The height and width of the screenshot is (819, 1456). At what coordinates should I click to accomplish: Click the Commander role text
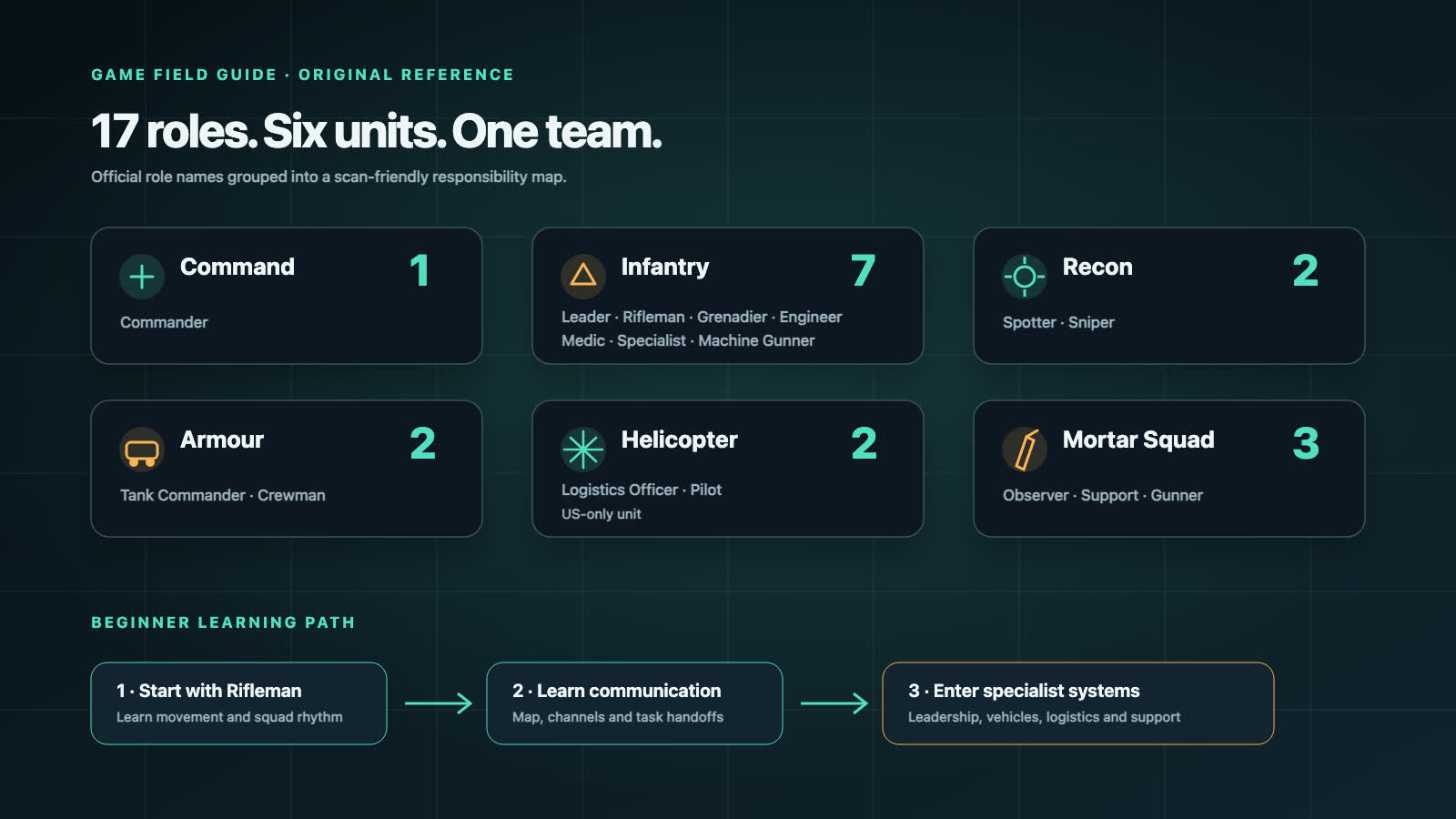(x=164, y=322)
